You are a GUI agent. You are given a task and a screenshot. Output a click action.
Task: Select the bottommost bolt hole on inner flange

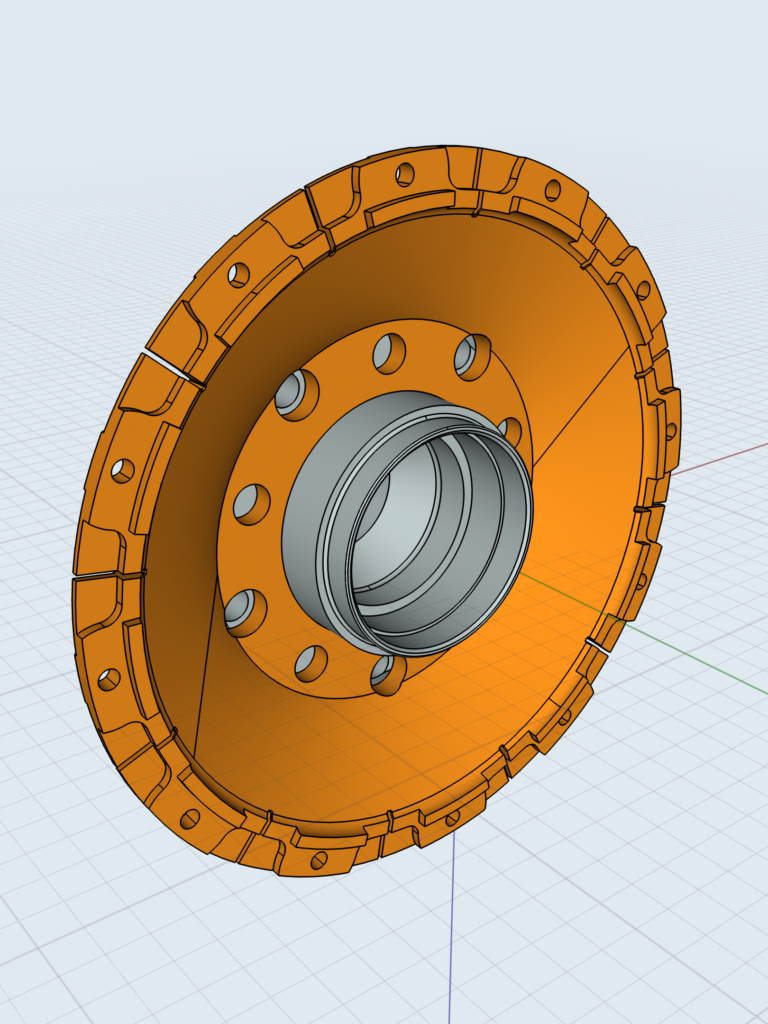coord(386,674)
